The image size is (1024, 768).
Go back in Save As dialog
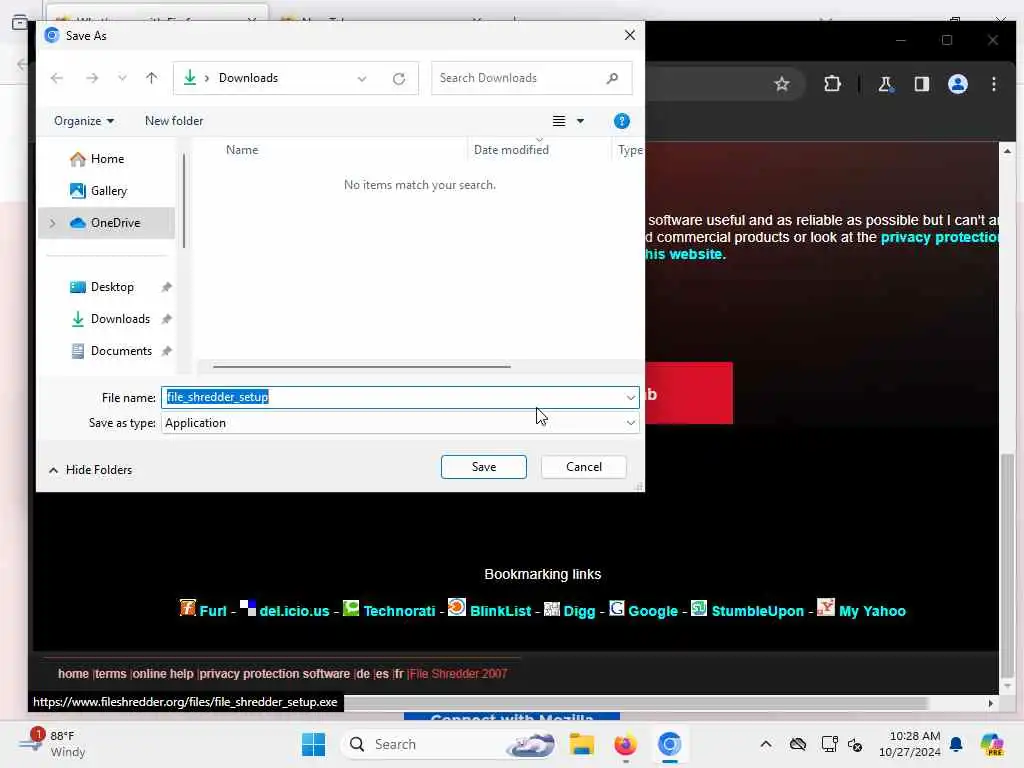coord(57,78)
